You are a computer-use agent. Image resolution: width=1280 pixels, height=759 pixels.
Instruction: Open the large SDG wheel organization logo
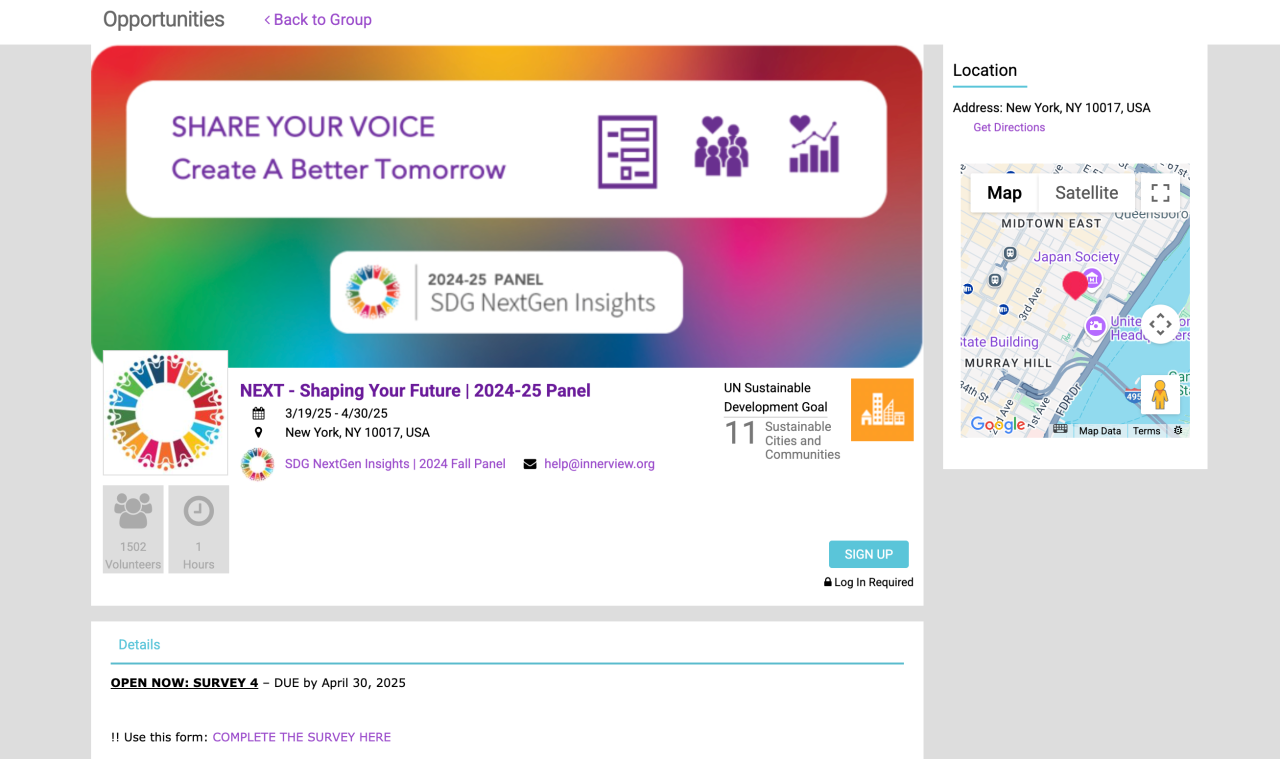[x=165, y=412]
